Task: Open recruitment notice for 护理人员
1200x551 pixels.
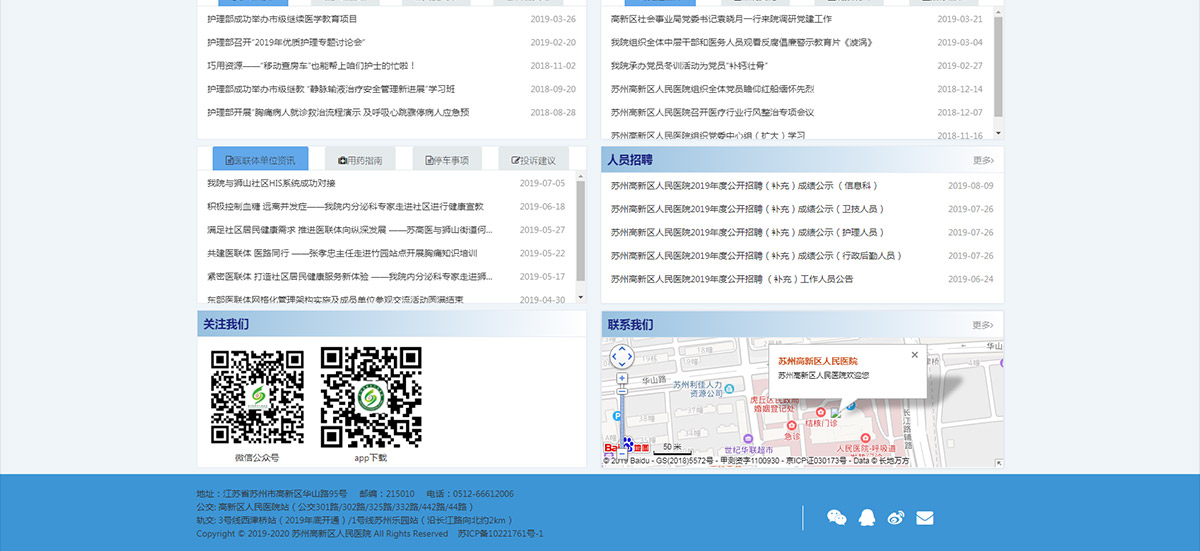Action: [748, 232]
